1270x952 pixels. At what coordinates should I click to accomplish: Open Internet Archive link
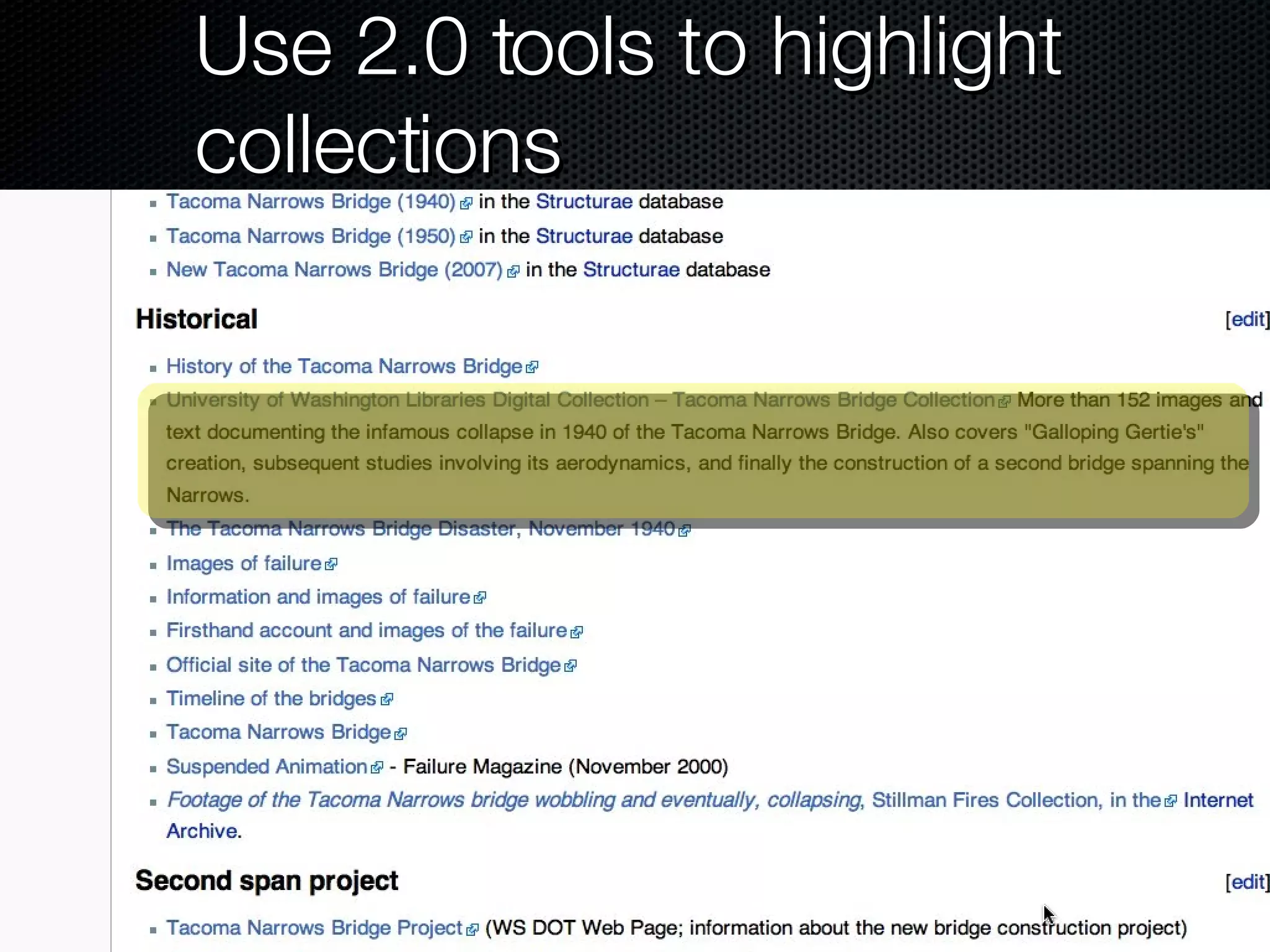click(x=1218, y=800)
